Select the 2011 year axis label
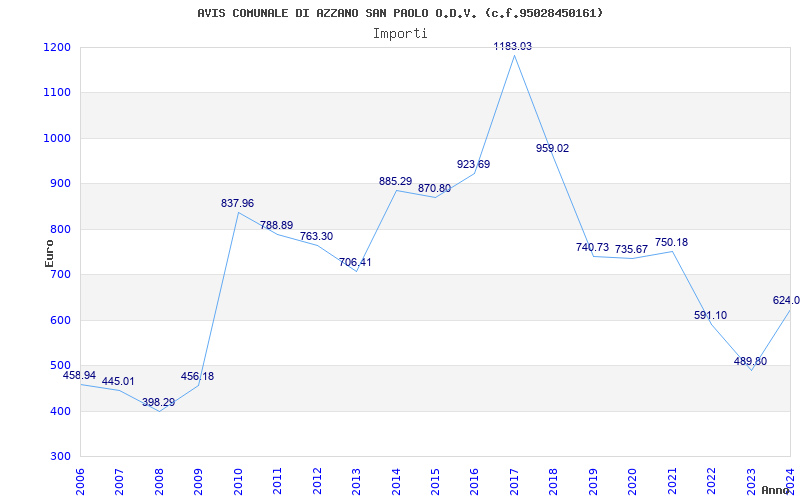800x500 pixels. pos(278,482)
